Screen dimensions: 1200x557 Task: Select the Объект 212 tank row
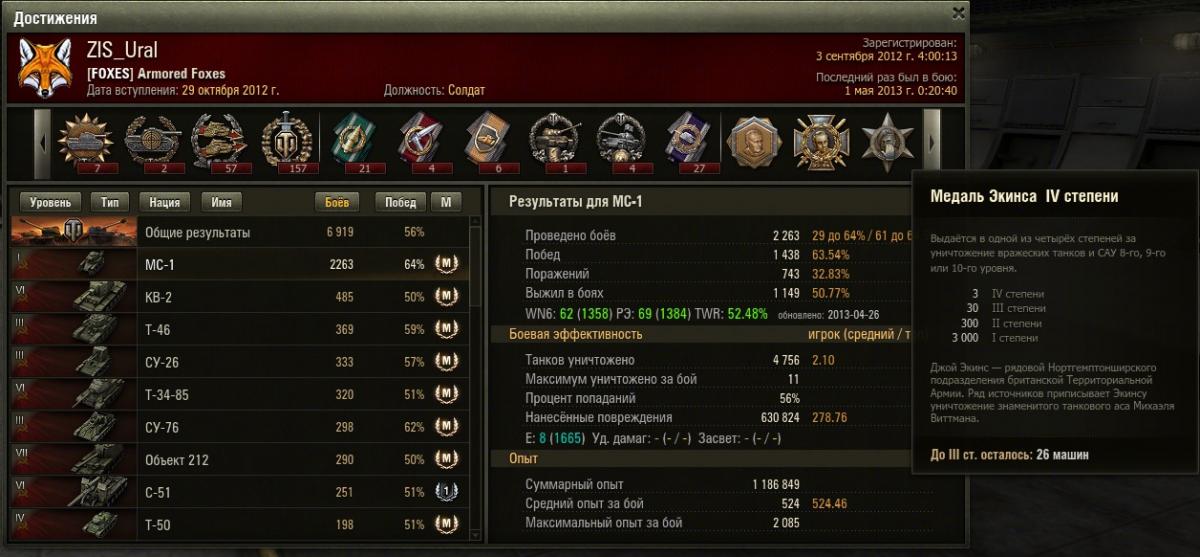239,459
